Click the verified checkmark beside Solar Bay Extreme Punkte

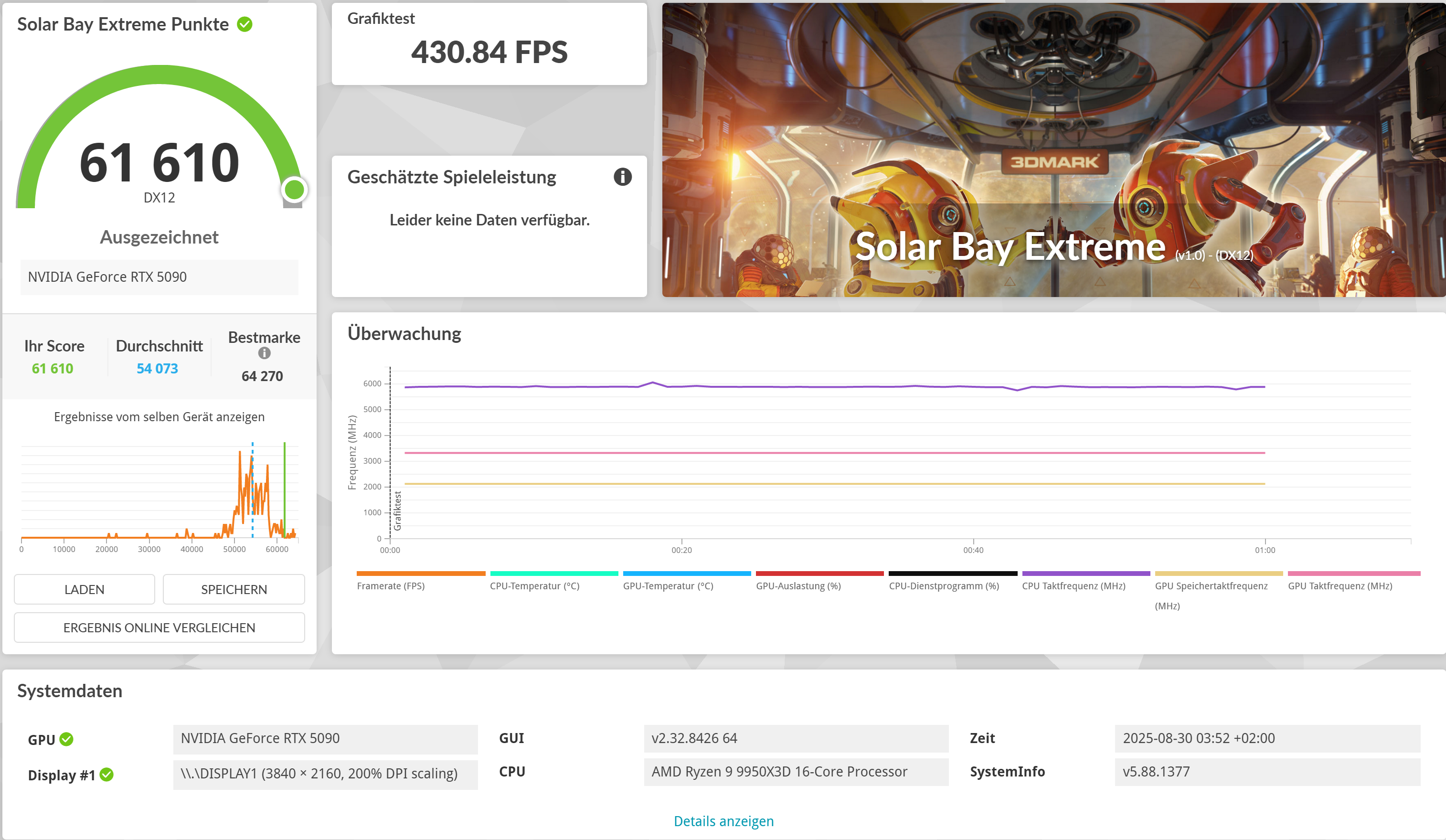(x=245, y=23)
